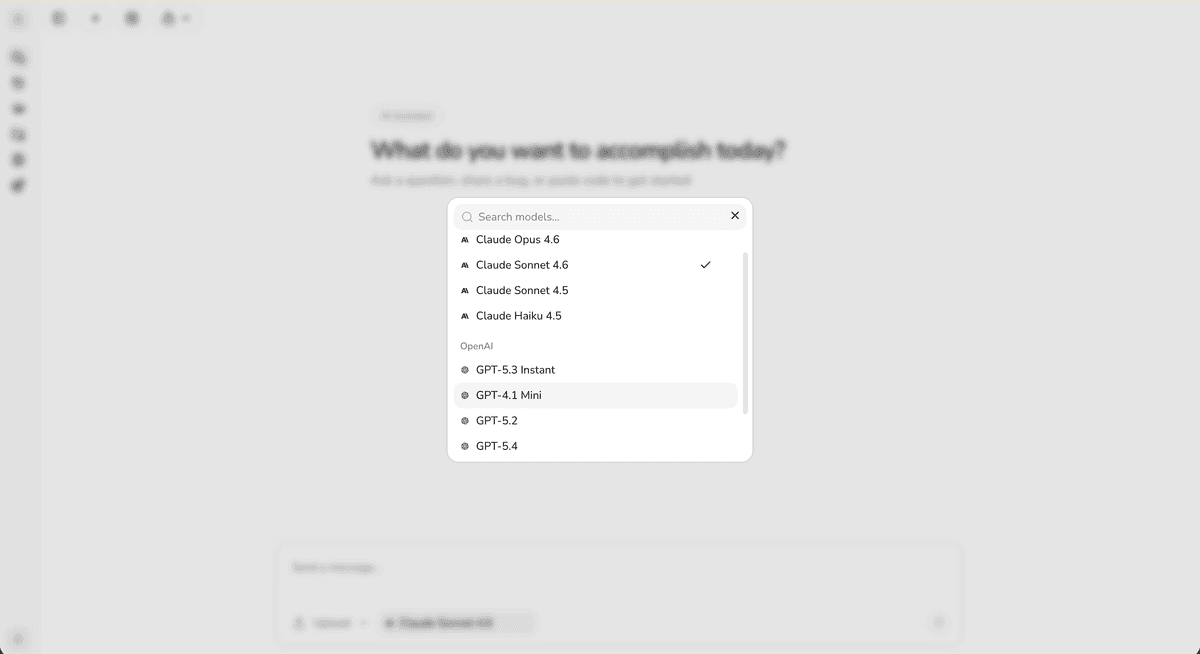Close the model search dialog
This screenshot has height=654, width=1200.
click(x=735, y=215)
